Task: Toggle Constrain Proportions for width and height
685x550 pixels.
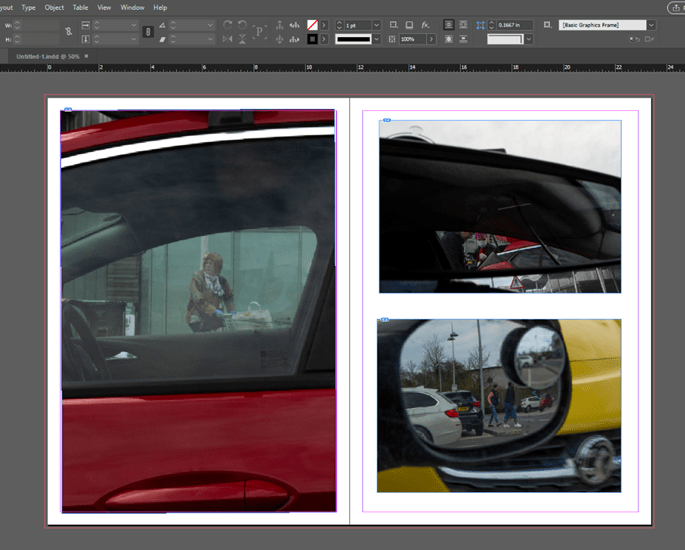Action: (68, 32)
